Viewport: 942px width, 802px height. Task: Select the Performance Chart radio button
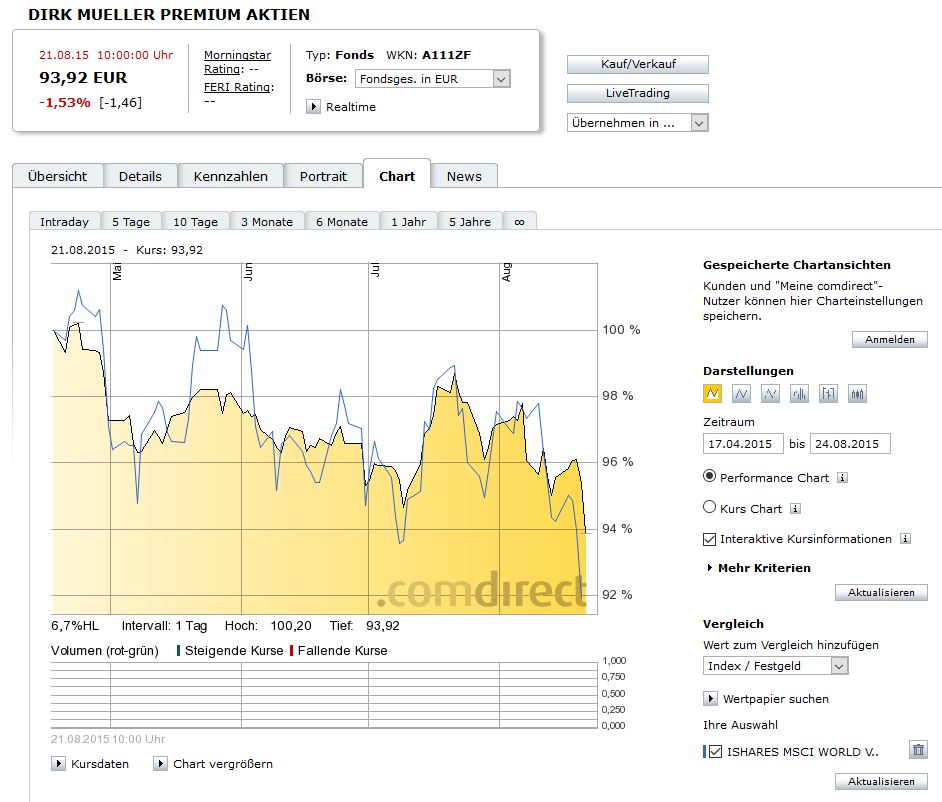coord(710,476)
